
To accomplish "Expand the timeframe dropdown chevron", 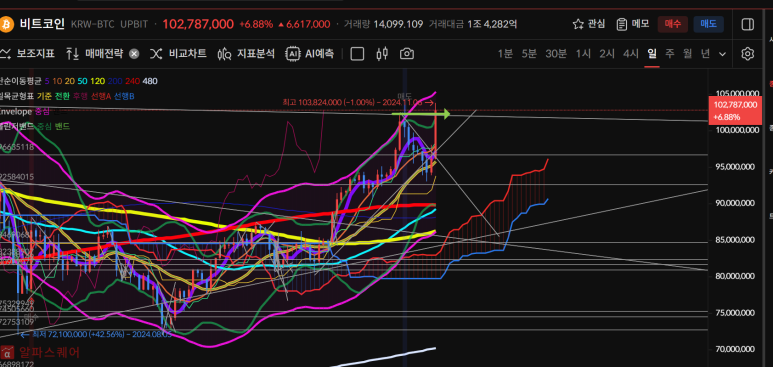I will pos(723,54).
